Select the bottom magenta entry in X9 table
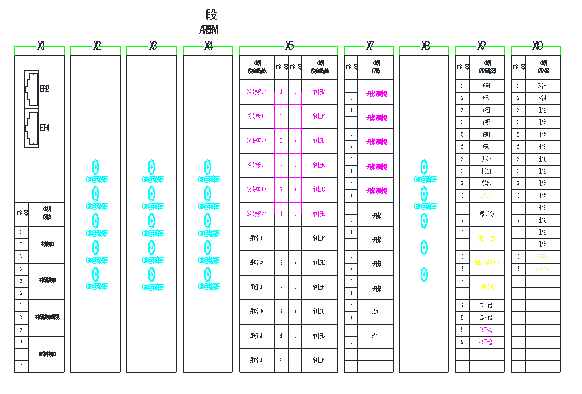This screenshot has width=582, height=394. [x=486, y=342]
